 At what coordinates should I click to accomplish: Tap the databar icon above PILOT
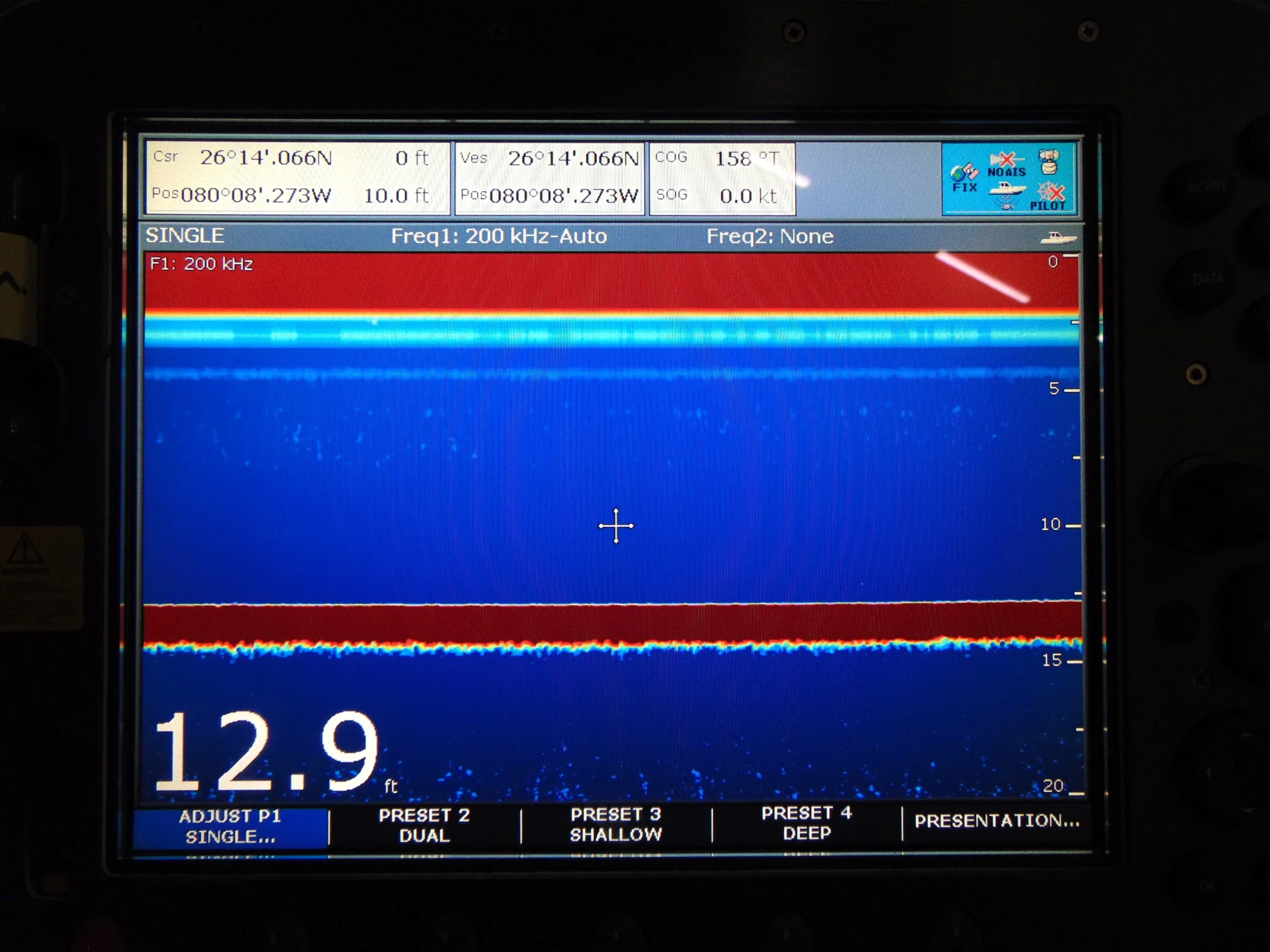(1049, 162)
